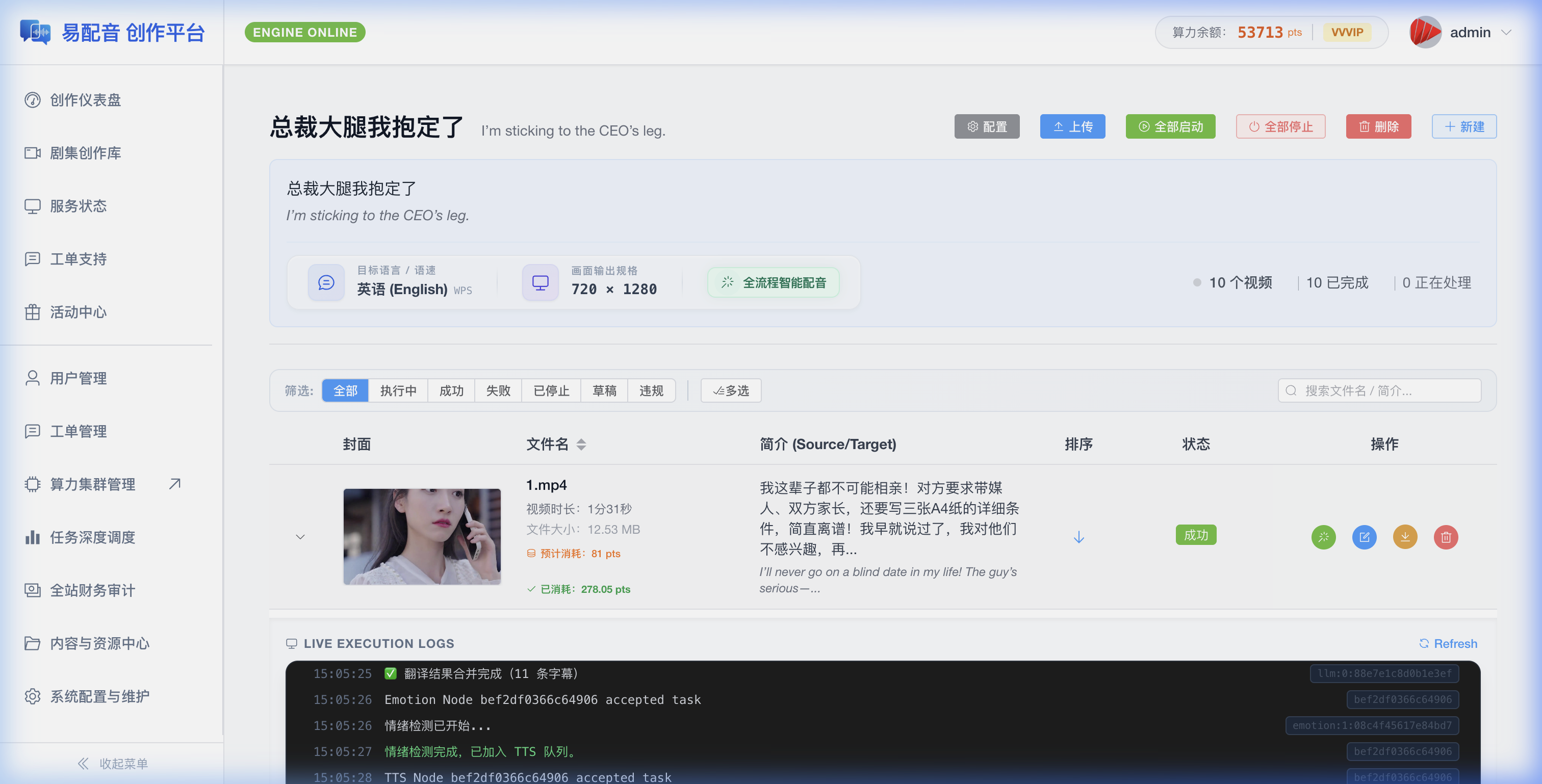Screen dimensions: 1542x784
Task: Go to 任务深度调度 menu item
Action: 92,537
